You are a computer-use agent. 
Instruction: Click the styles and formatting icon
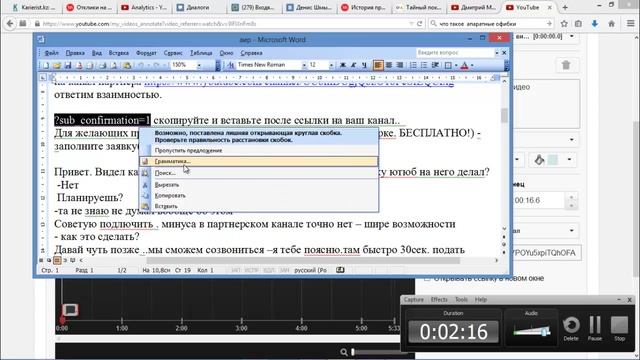[231, 65]
